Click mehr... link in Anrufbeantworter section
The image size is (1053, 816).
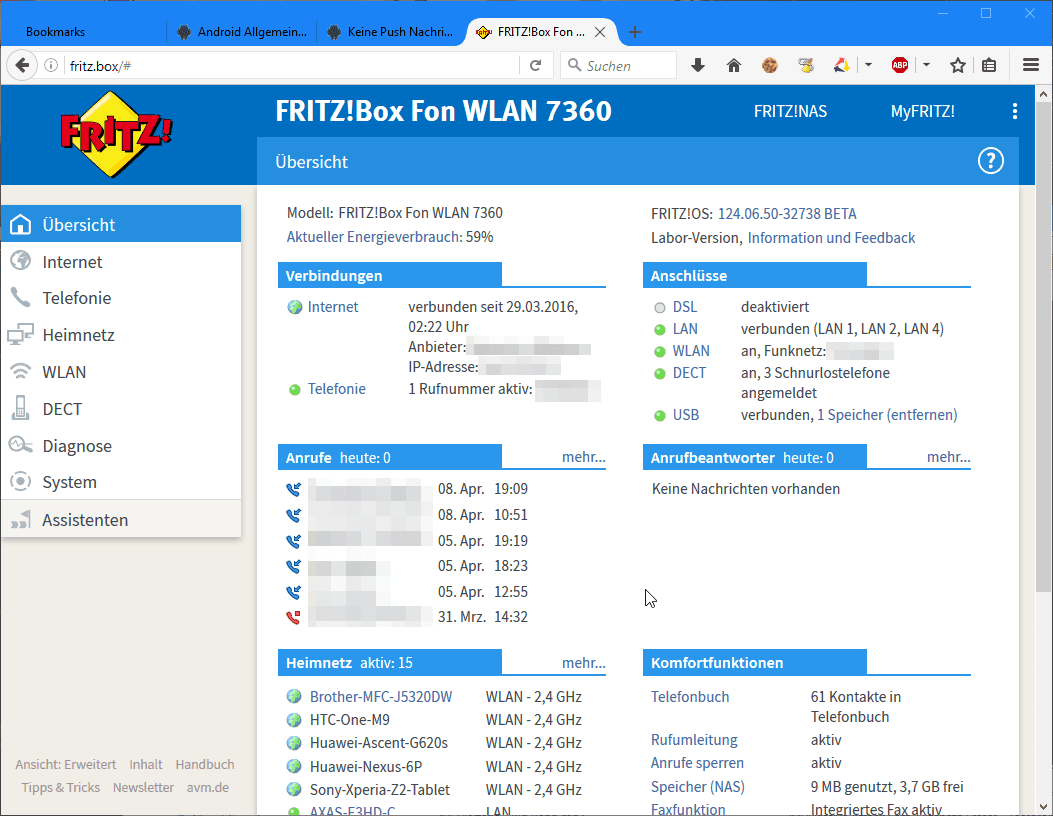click(x=948, y=457)
